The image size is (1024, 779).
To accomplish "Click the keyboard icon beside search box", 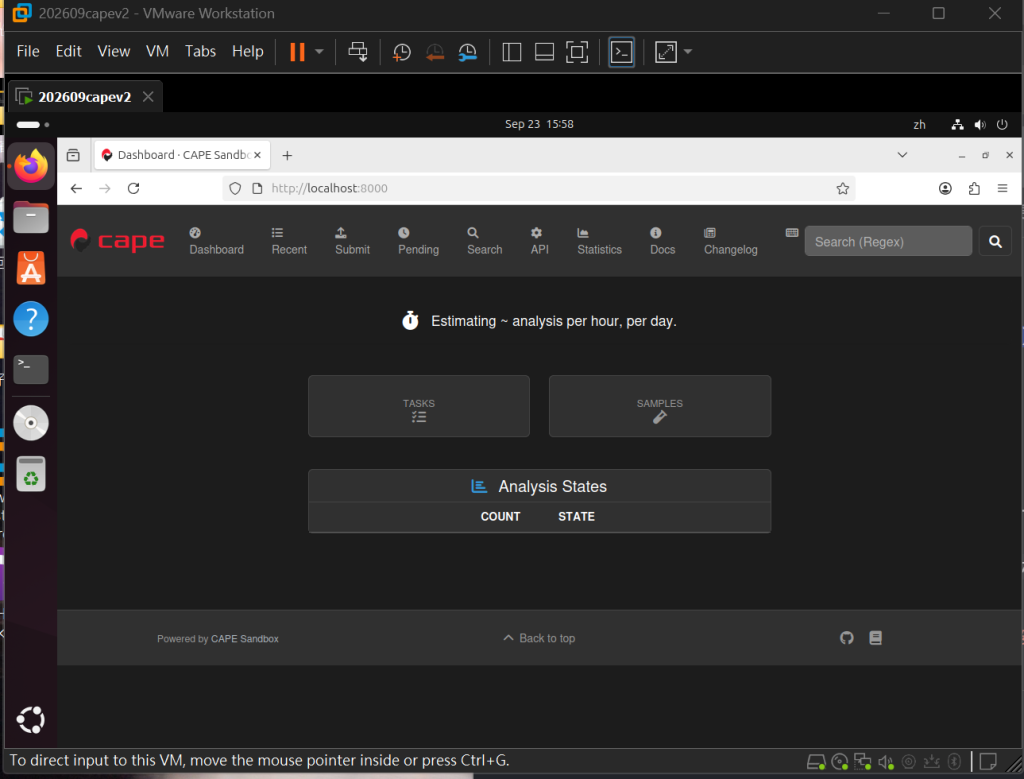I will [x=792, y=233].
